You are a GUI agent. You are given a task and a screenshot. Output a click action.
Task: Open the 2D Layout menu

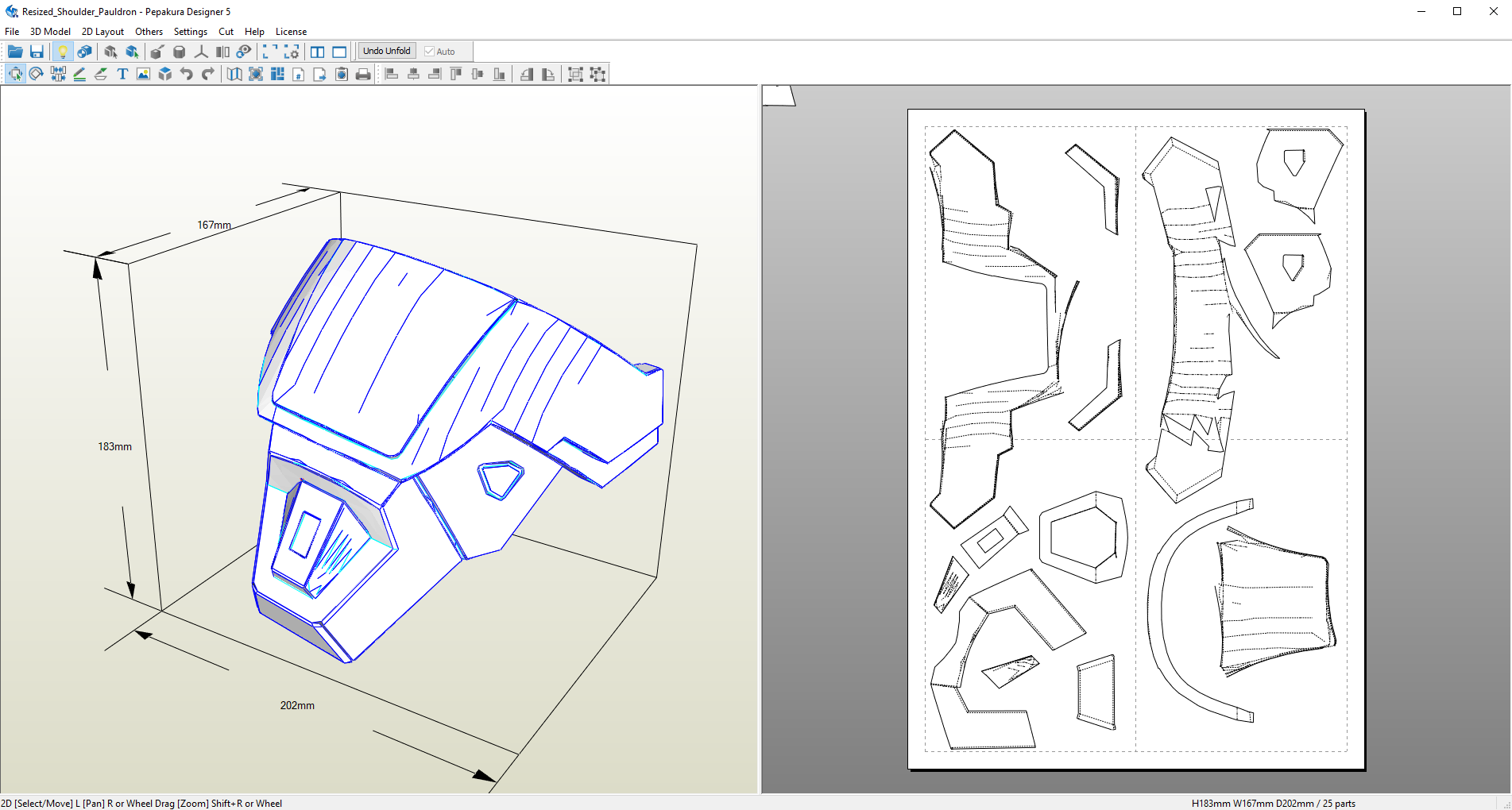pyautogui.click(x=102, y=32)
